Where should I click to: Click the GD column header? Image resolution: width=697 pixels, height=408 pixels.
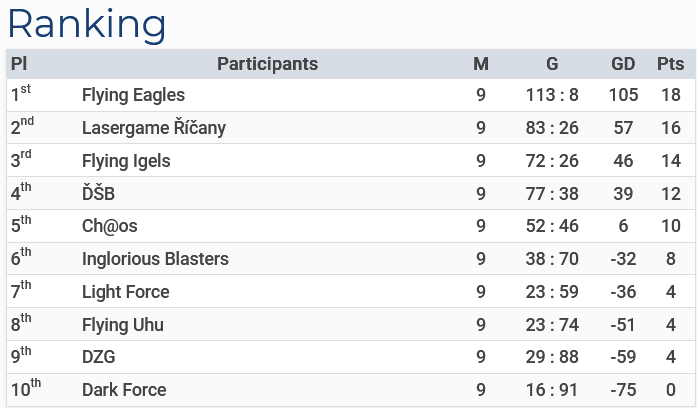tap(623, 64)
